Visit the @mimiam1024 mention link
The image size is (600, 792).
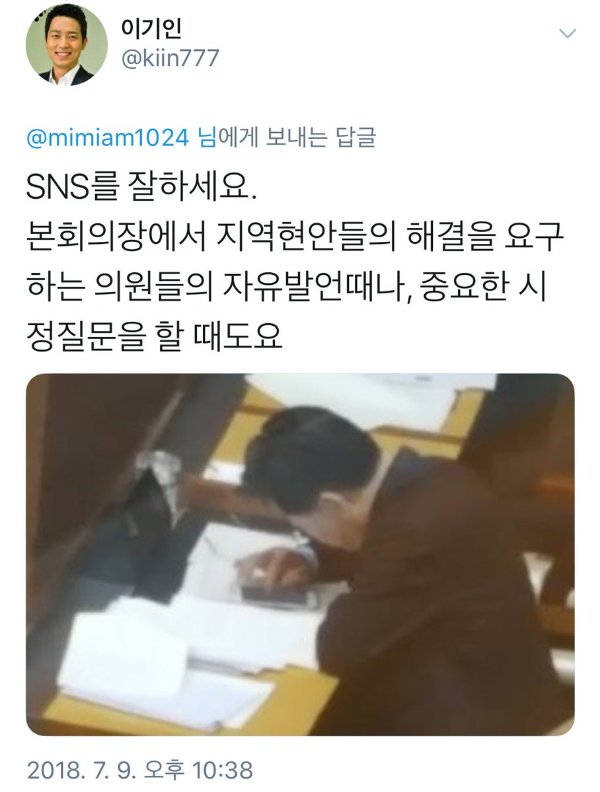(x=108, y=138)
